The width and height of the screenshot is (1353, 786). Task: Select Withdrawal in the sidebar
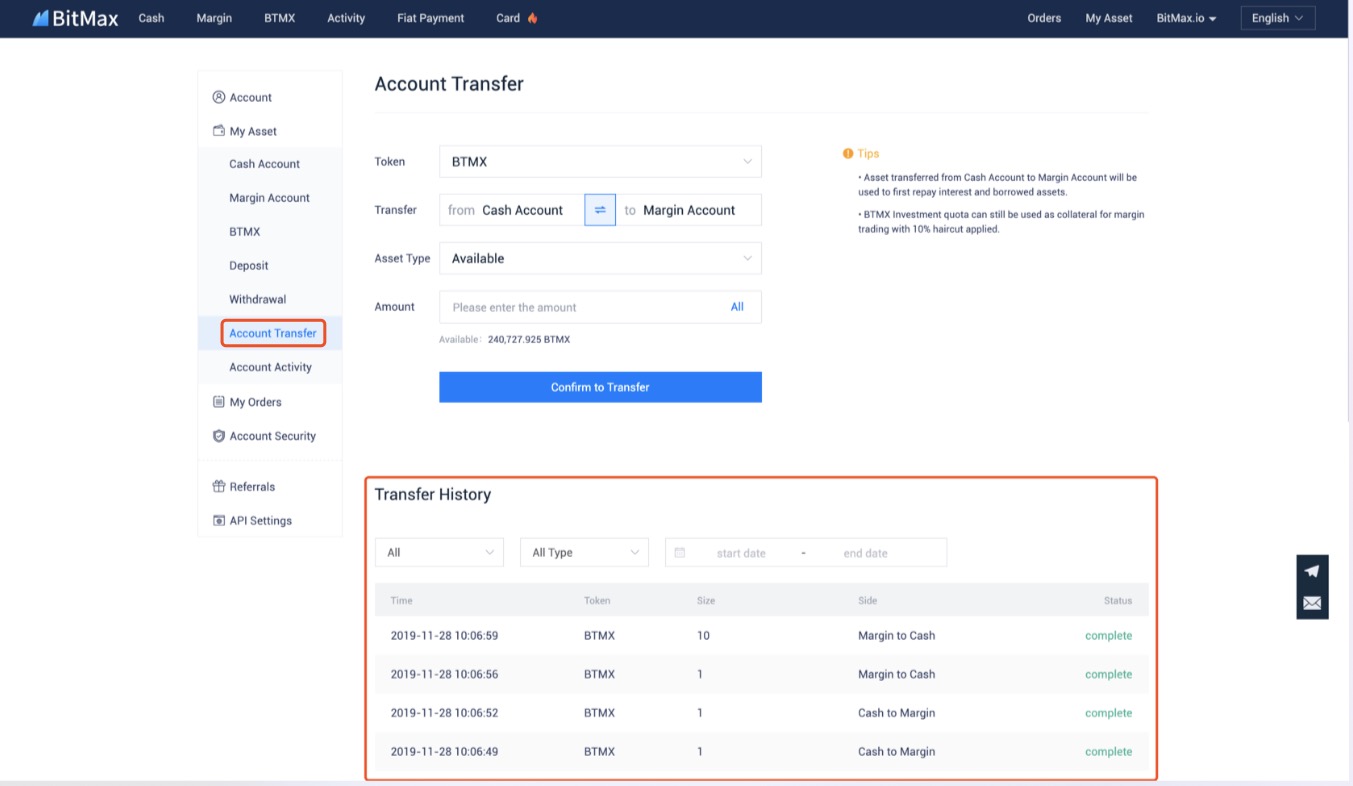point(258,299)
